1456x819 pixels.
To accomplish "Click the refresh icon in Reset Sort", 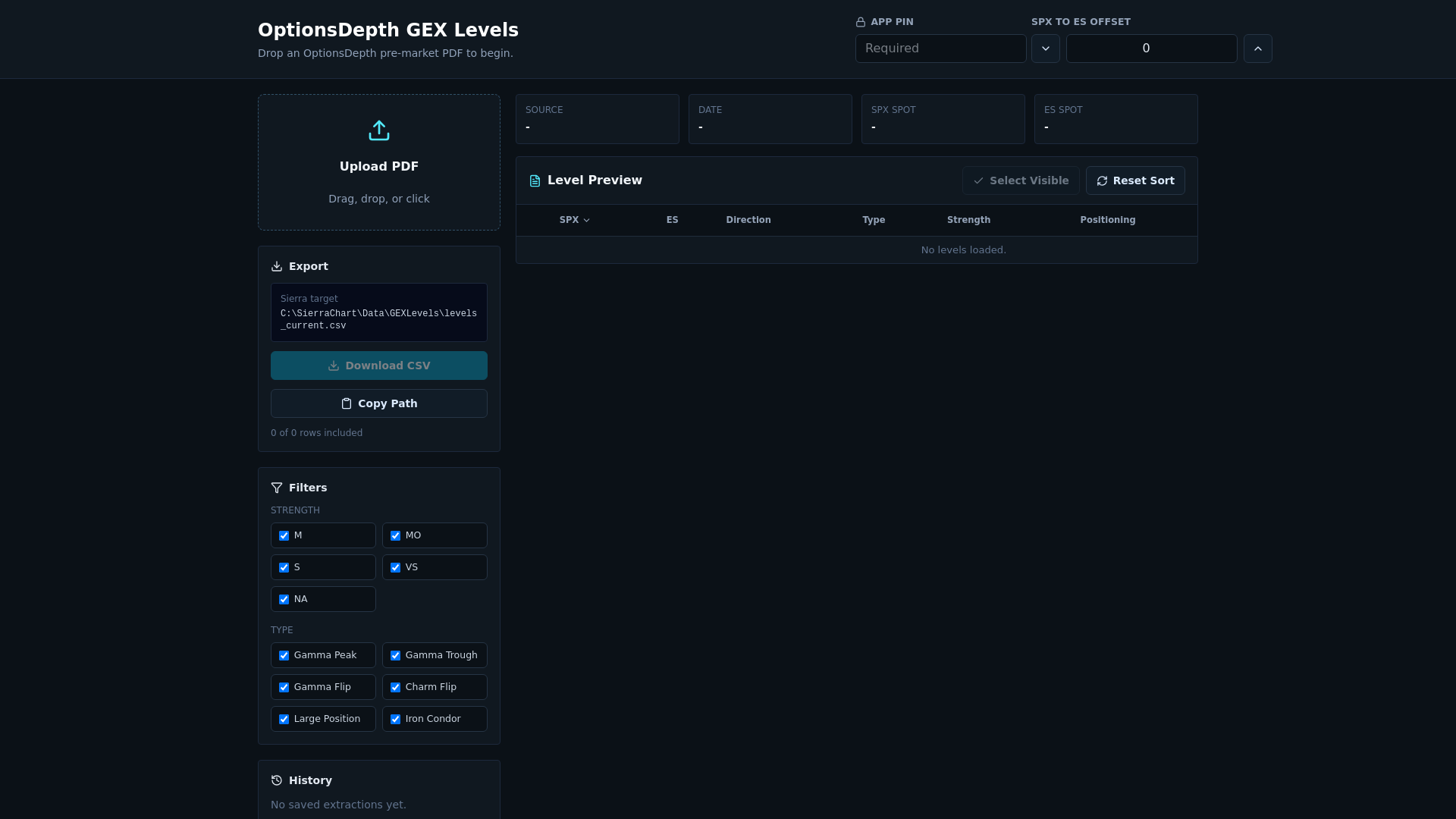I will tap(1103, 180).
